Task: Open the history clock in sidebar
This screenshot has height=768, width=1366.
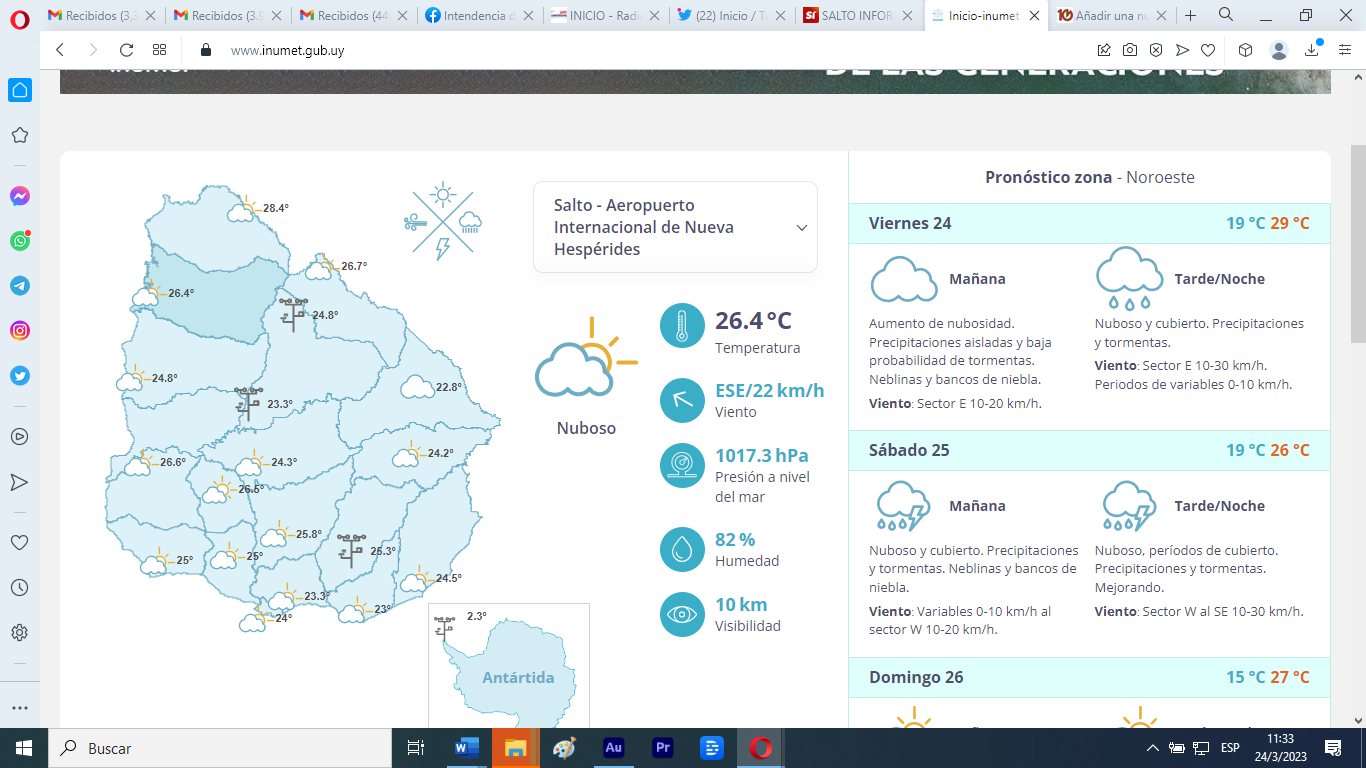Action: coord(20,587)
